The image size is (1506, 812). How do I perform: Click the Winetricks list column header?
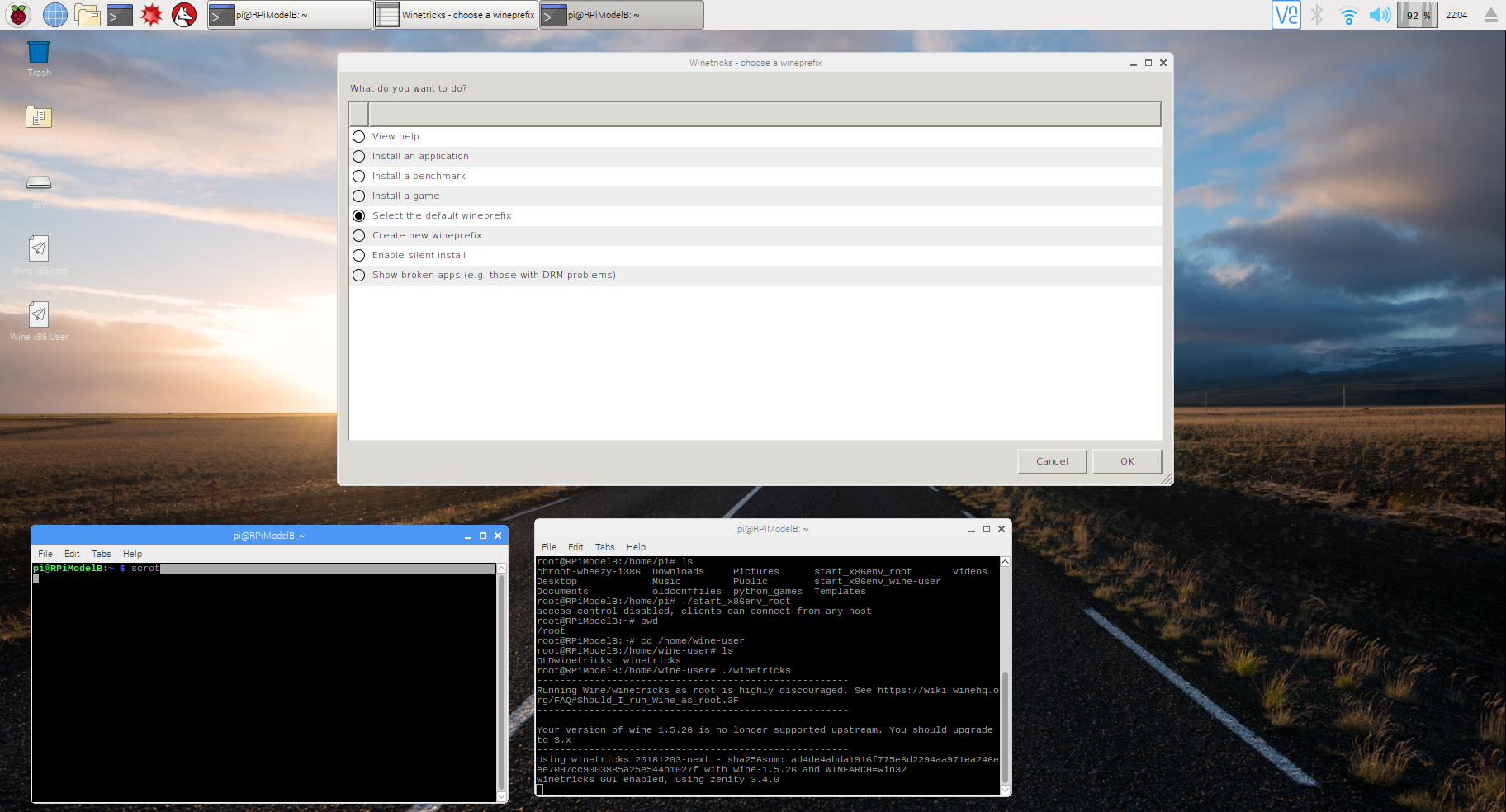[765, 114]
